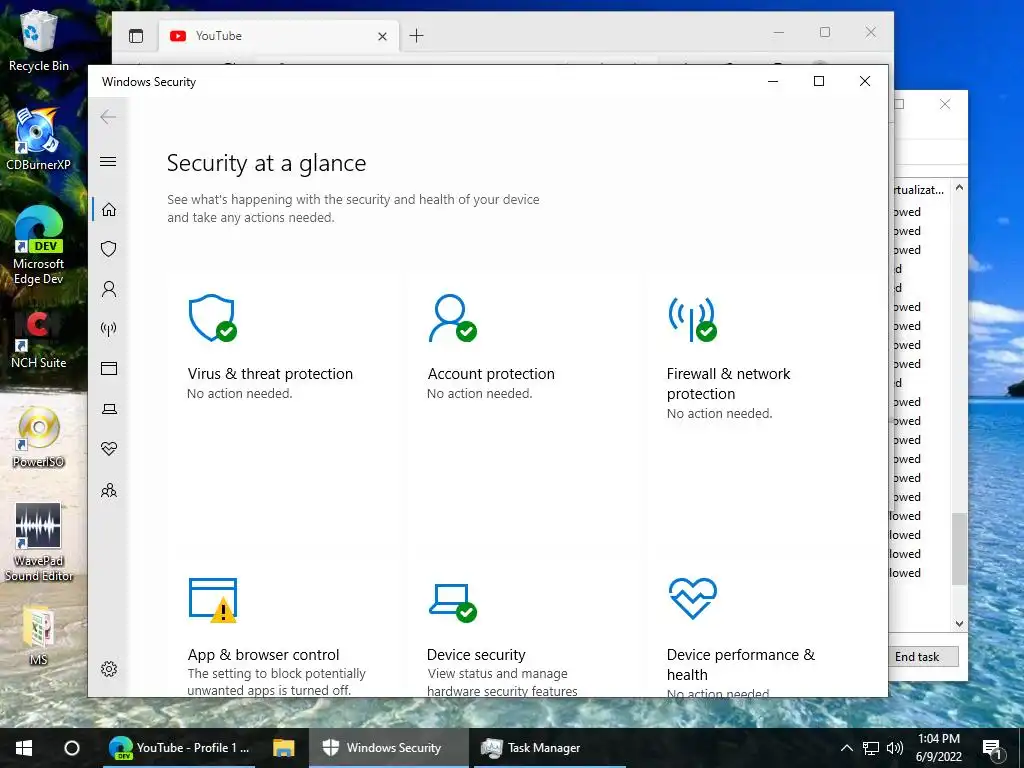Click Device performance & health heading
This screenshot has width=1024, height=768.
[741, 664]
